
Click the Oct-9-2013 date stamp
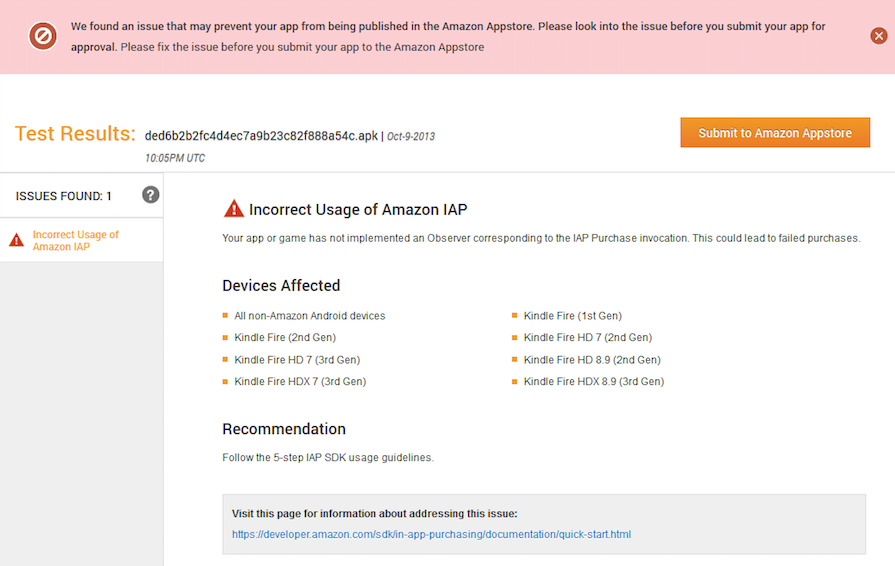coord(411,137)
